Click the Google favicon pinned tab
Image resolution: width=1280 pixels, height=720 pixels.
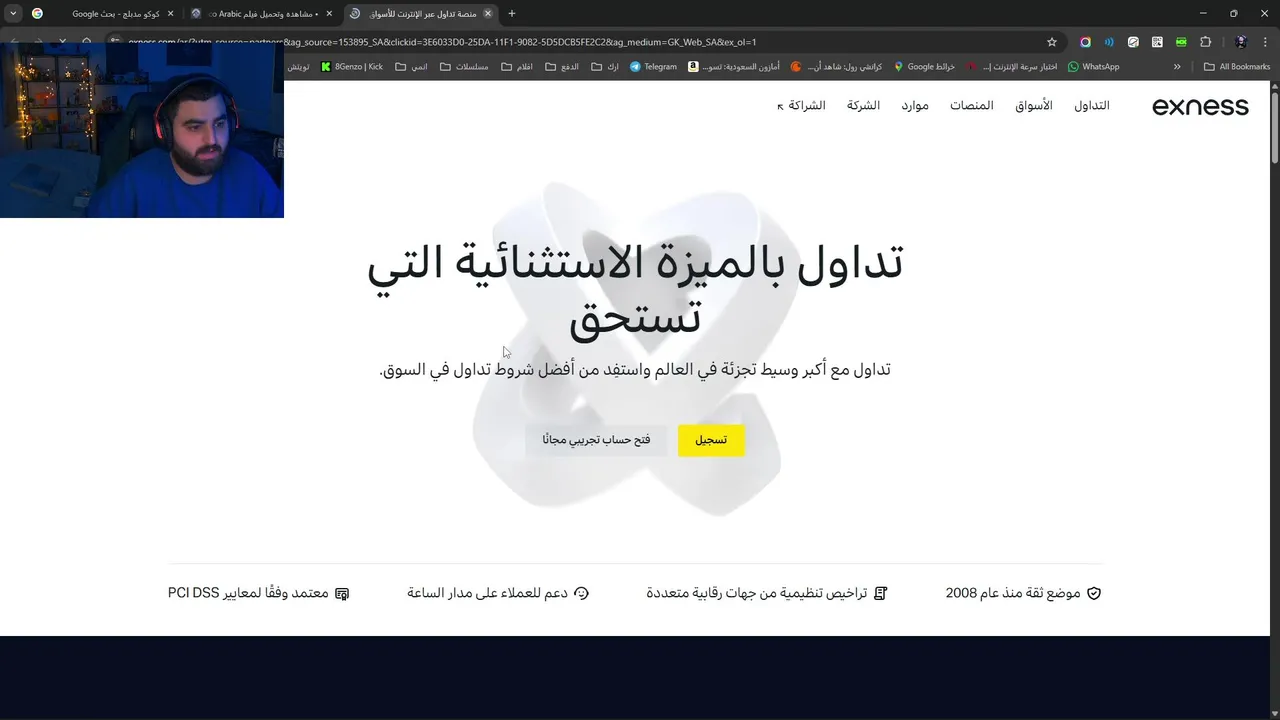pos(37,14)
